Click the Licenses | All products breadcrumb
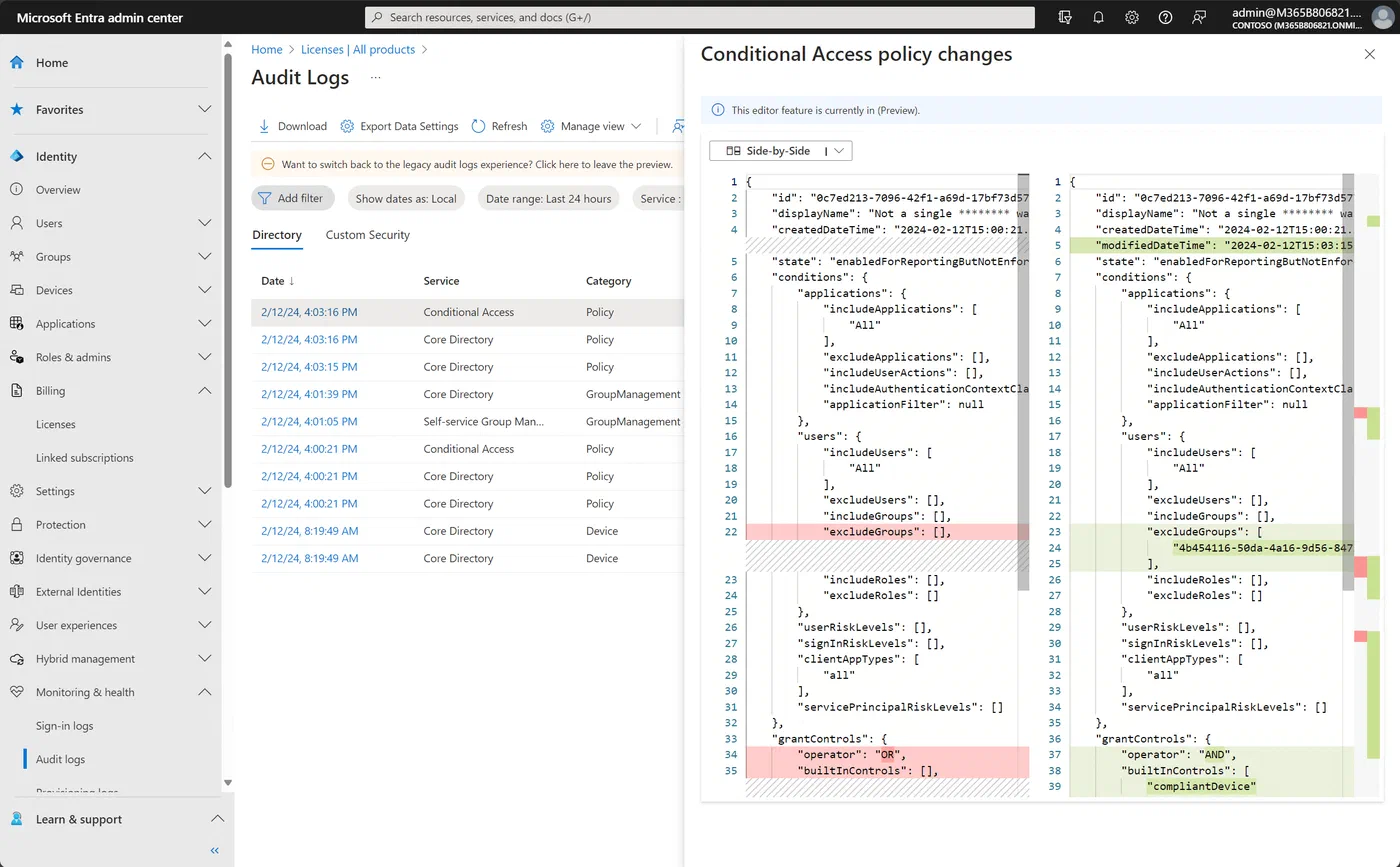The image size is (1400, 867). coord(357,49)
